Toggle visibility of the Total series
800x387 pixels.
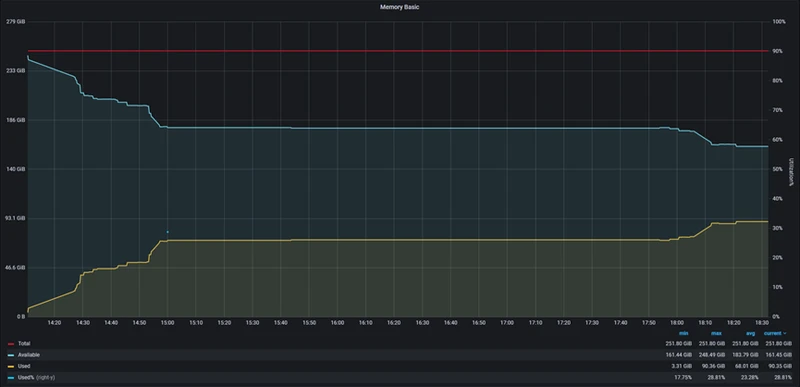(x=24, y=344)
